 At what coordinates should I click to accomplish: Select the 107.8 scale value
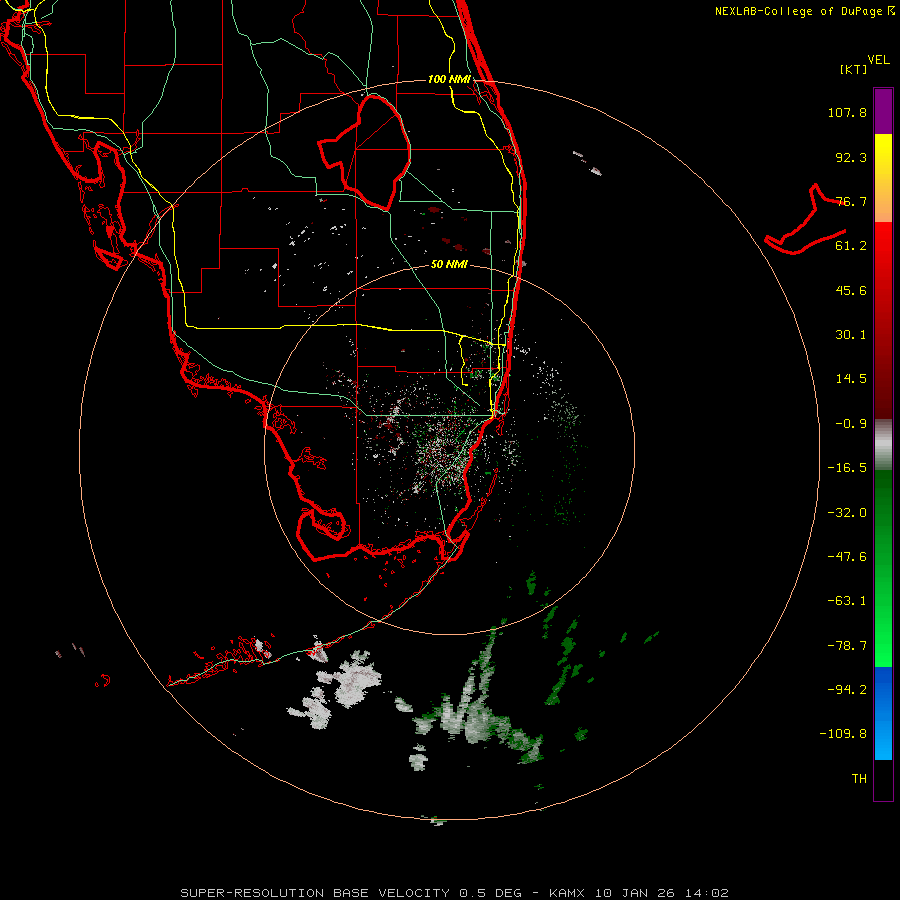coord(847,113)
